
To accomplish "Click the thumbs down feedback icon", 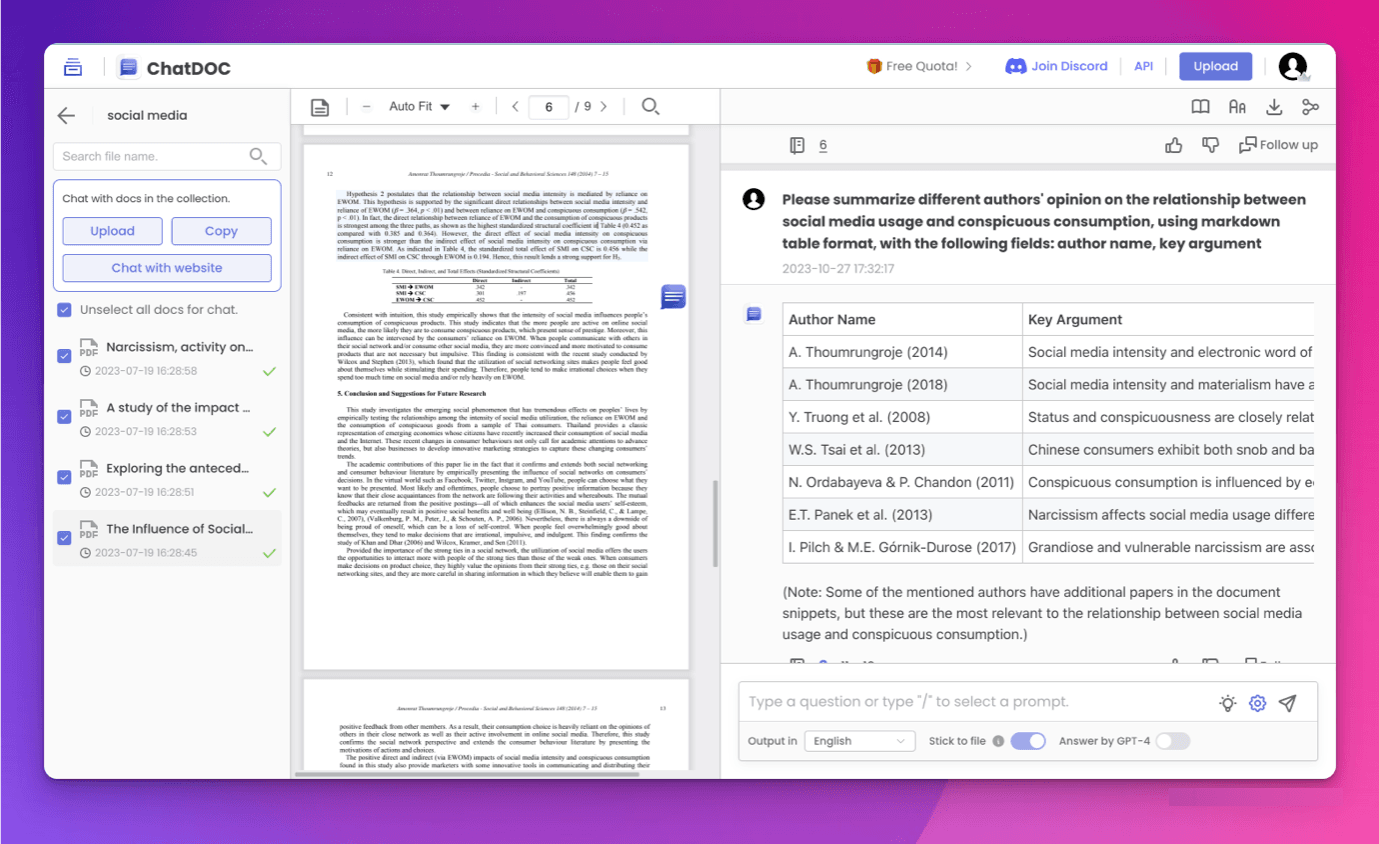I will point(1210,145).
